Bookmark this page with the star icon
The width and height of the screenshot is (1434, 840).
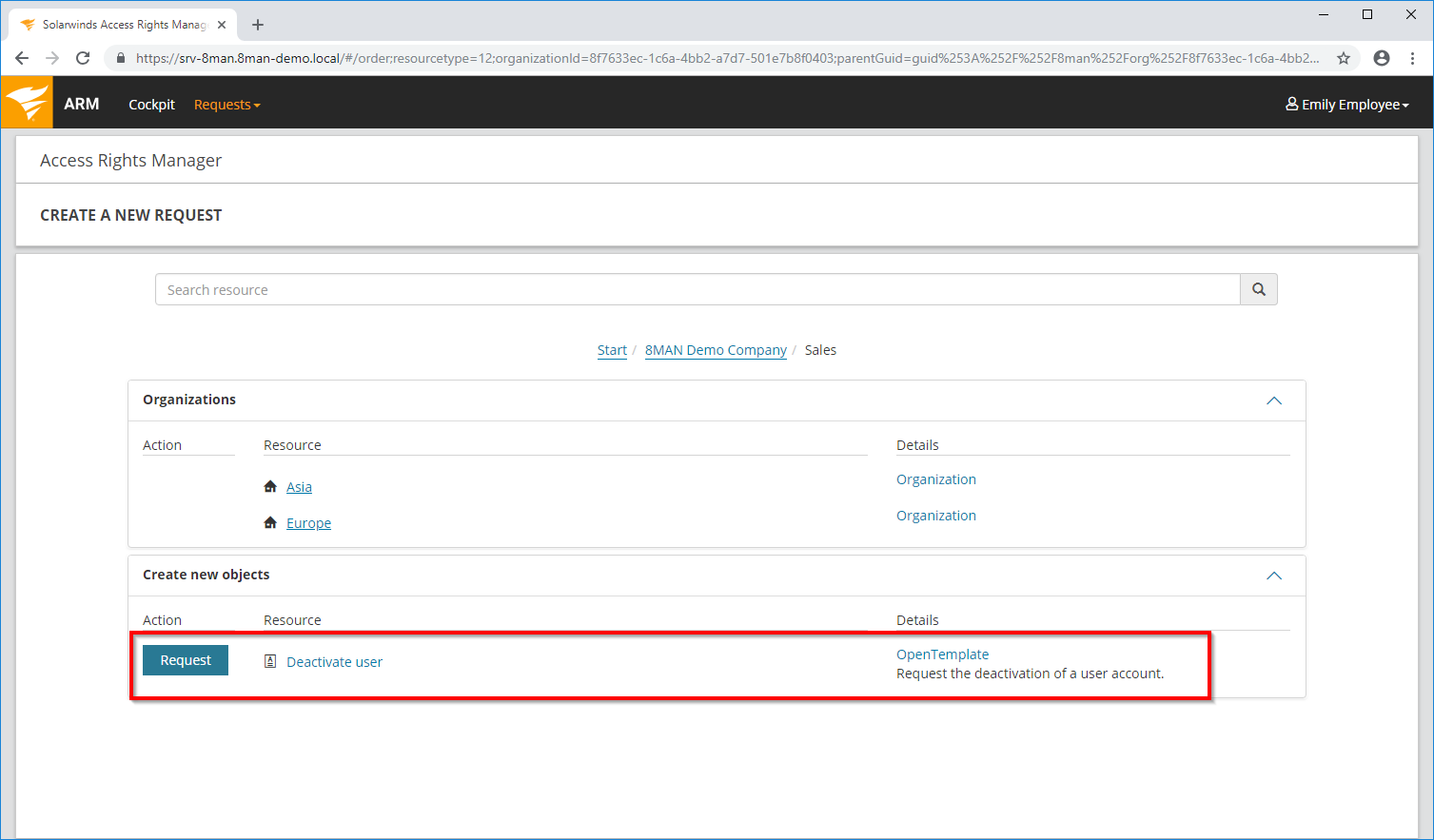click(x=1344, y=58)
